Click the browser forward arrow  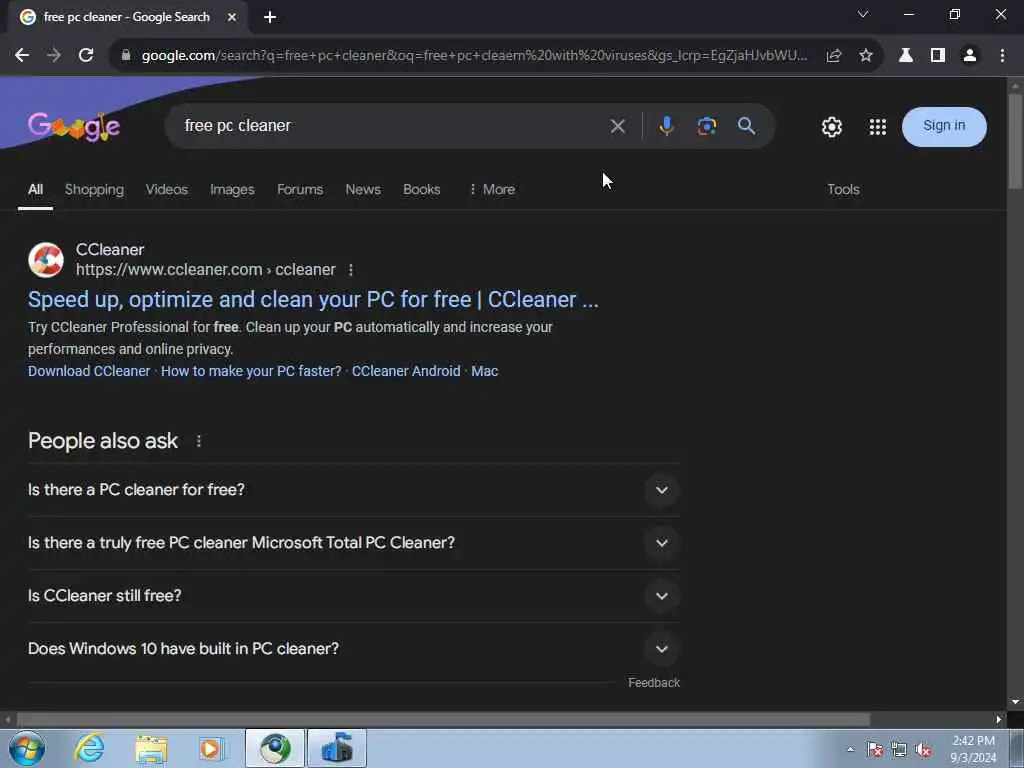(x=54, y=56)
